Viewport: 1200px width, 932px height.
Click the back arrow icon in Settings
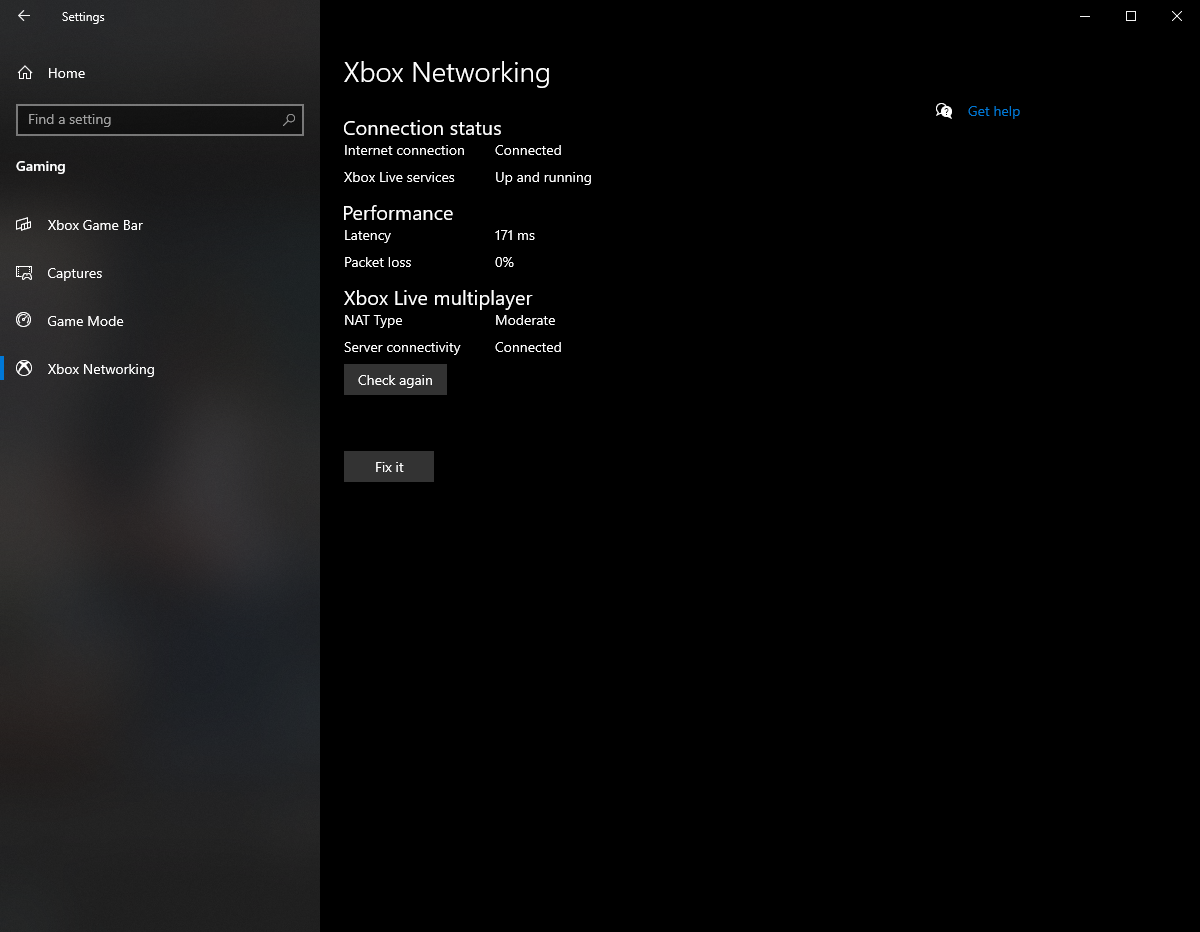[24, 16]
